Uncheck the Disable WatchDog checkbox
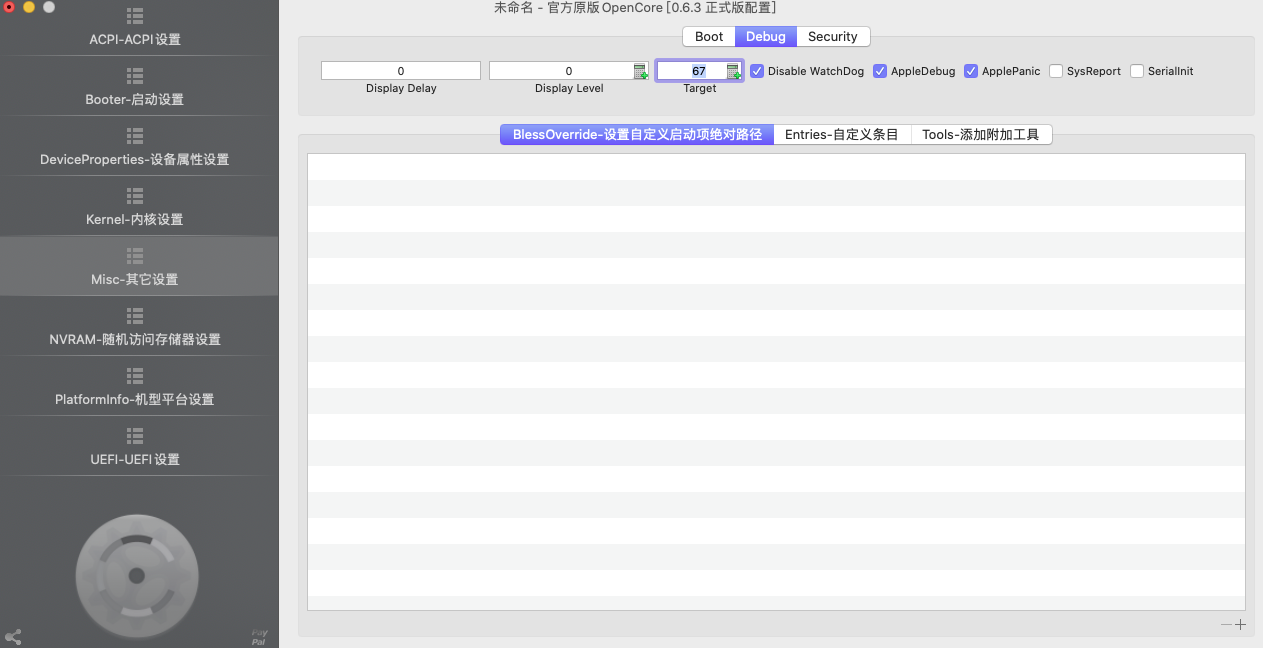The image size is (1263, 648). [757, 71]
